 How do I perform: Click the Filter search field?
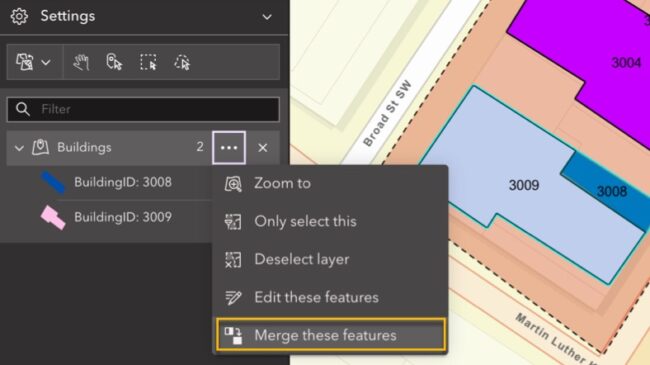tap(143, 109)
